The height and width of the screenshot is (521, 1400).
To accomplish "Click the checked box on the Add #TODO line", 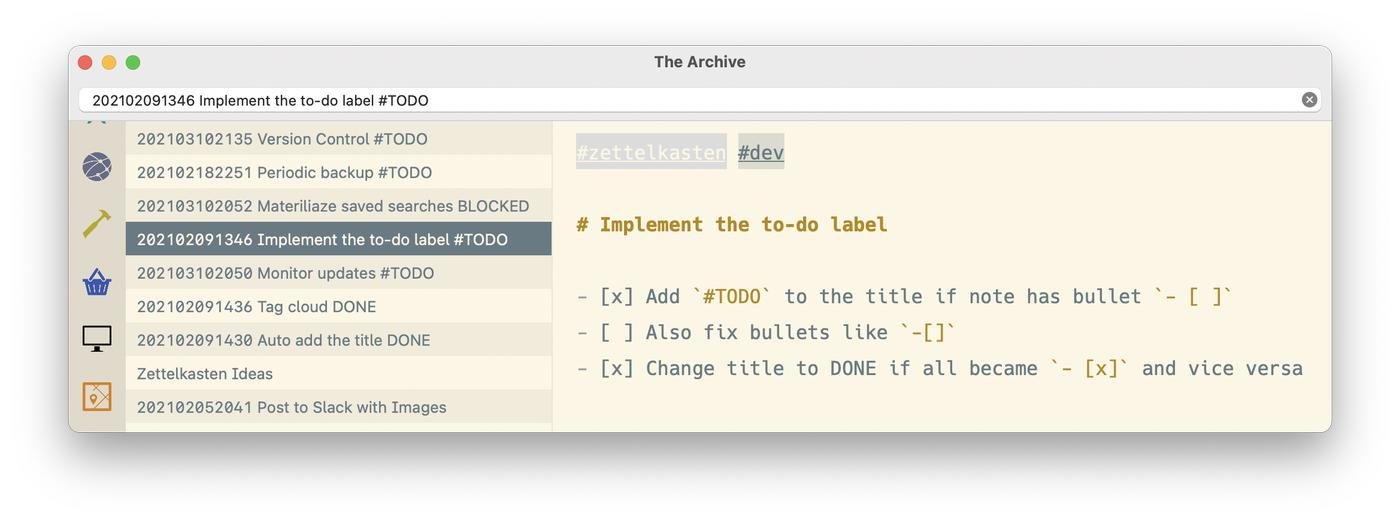I will point(616,297).
